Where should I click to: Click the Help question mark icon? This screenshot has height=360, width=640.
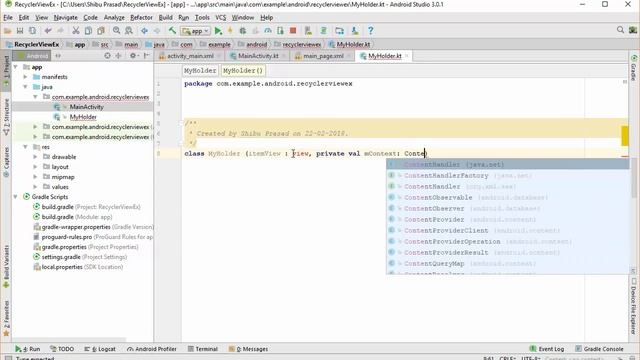[x=370, y=31]
